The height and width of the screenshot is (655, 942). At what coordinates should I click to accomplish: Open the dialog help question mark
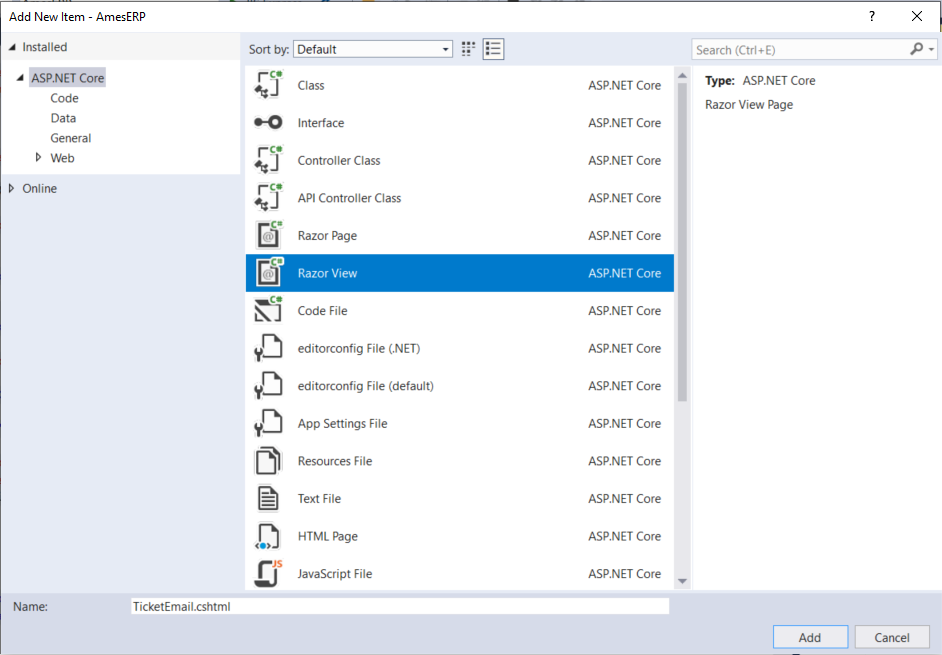click(x=872, y=16)
